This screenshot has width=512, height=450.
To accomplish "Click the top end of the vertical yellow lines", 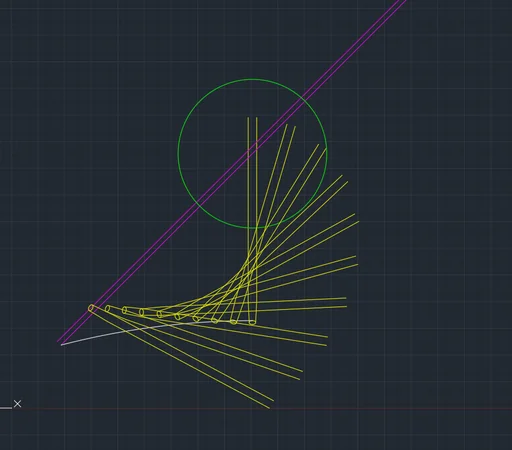I will (252, 118).
